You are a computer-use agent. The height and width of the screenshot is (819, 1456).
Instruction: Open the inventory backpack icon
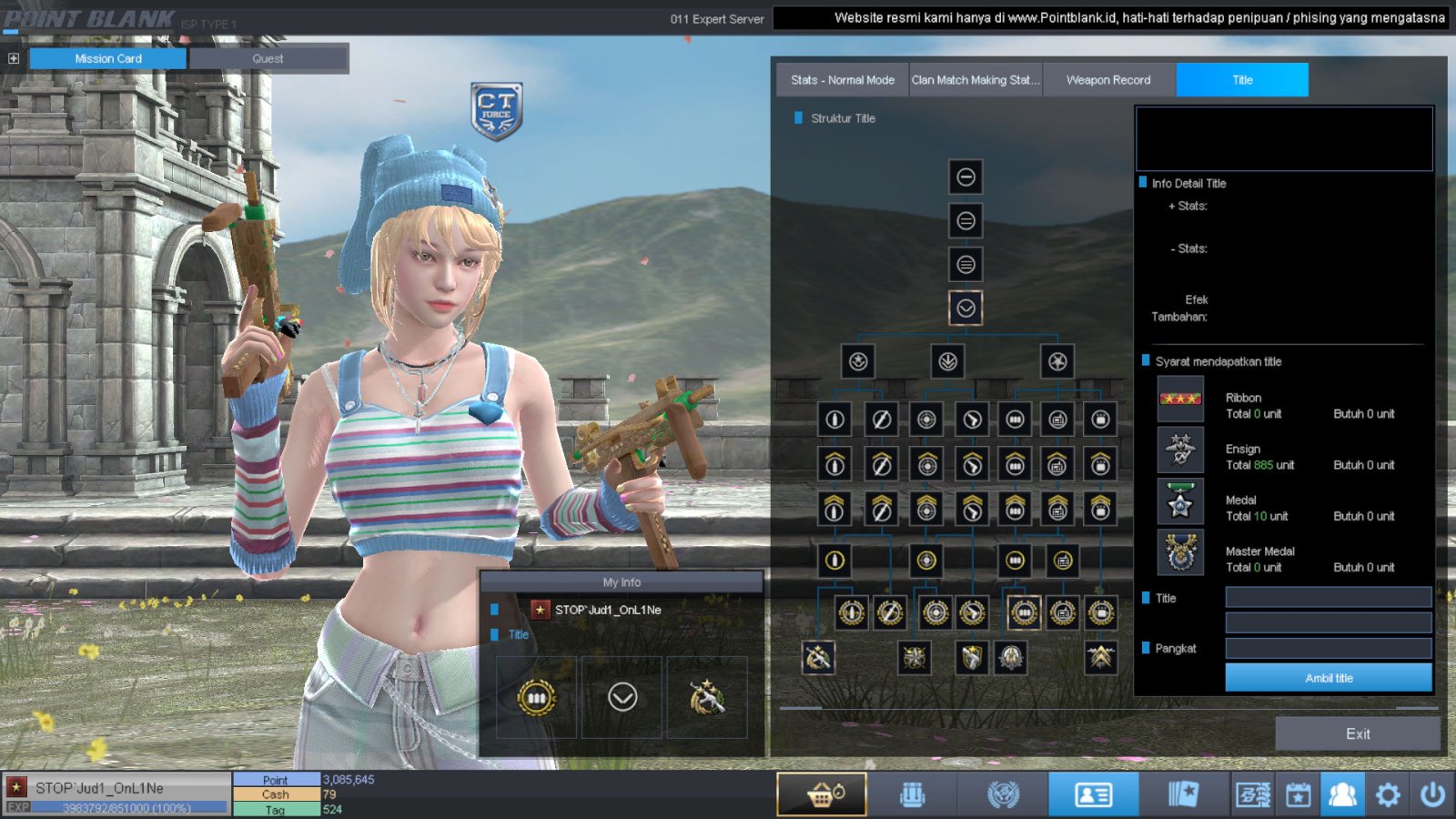click(912, 794)
